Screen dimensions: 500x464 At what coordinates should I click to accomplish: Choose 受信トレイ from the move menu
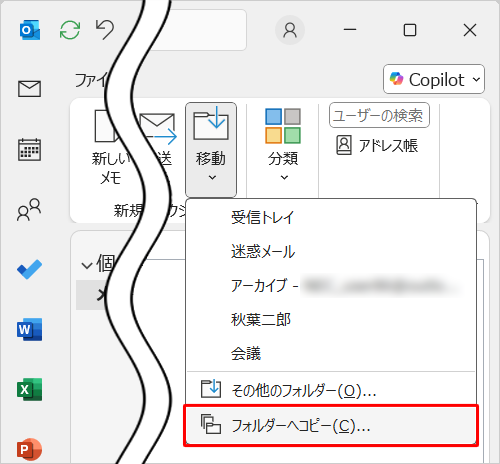coord(331,217)
